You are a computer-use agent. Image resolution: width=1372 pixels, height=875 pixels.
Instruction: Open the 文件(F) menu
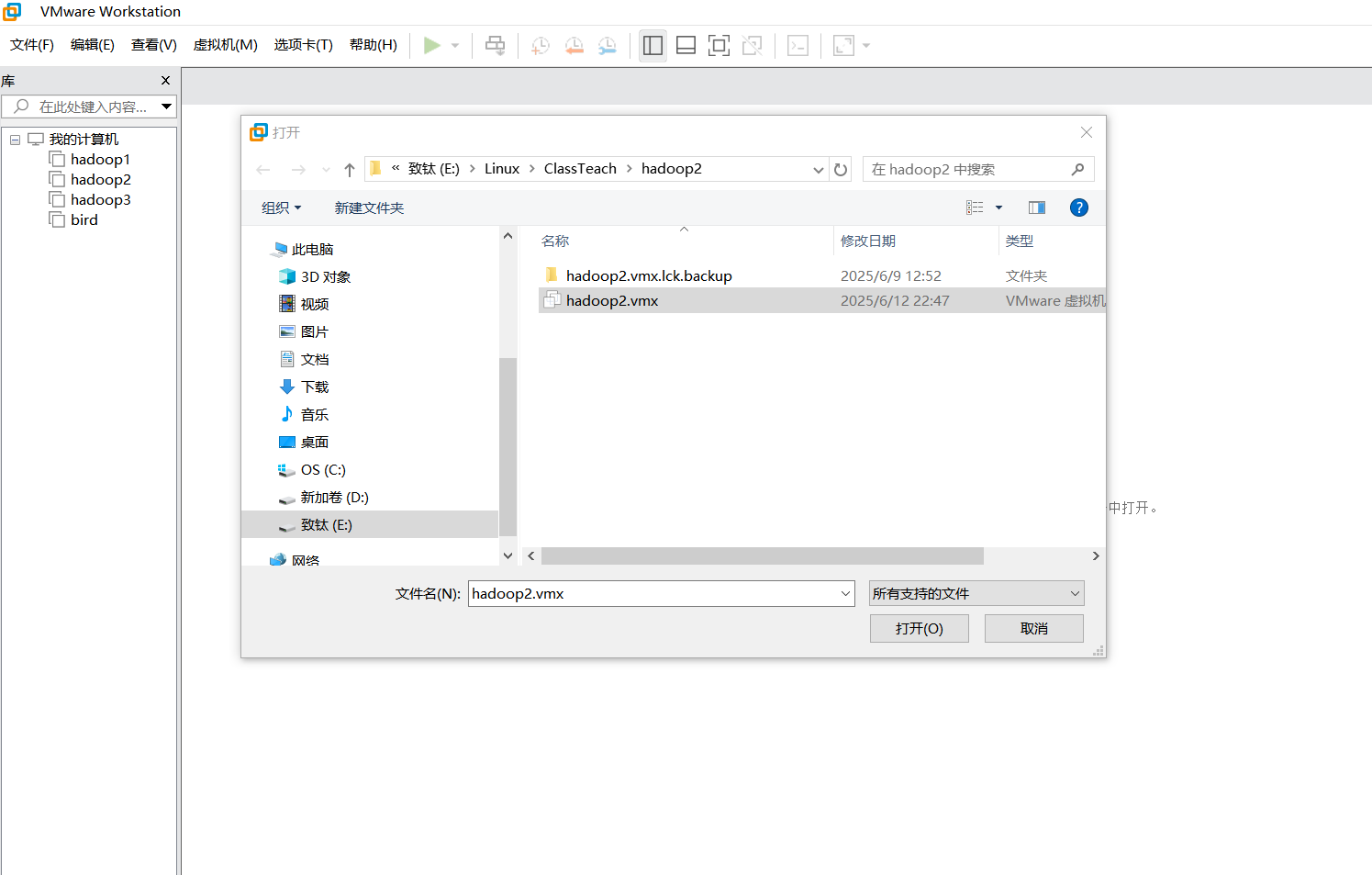point(32,45)
